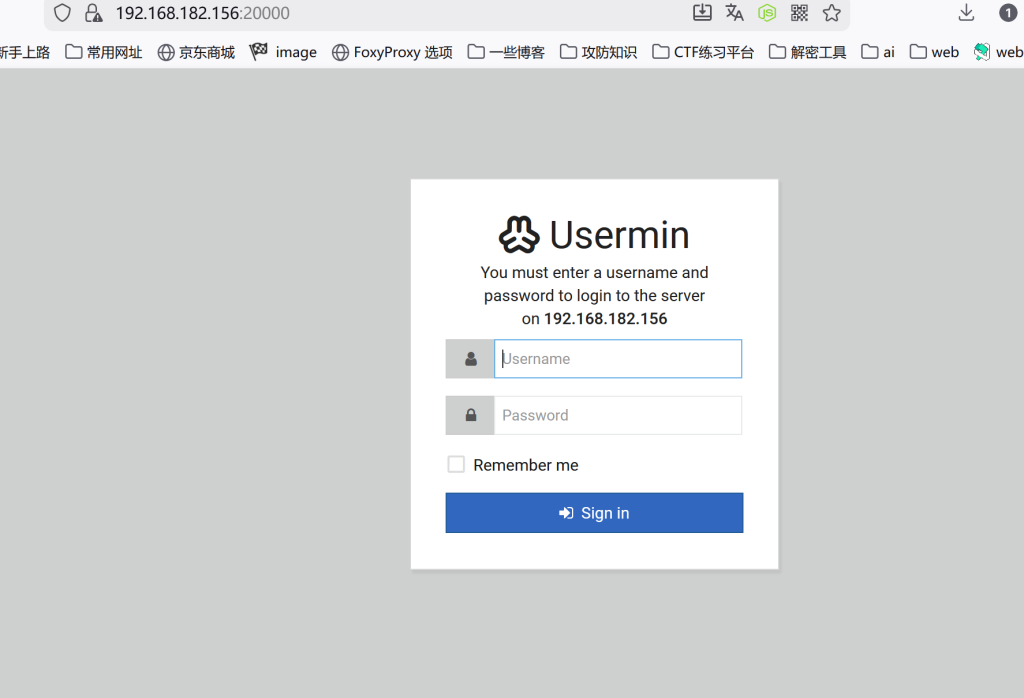Click the Usermin logo icon
Viewport: 1024px width, 698px height.
pos(519,235)
